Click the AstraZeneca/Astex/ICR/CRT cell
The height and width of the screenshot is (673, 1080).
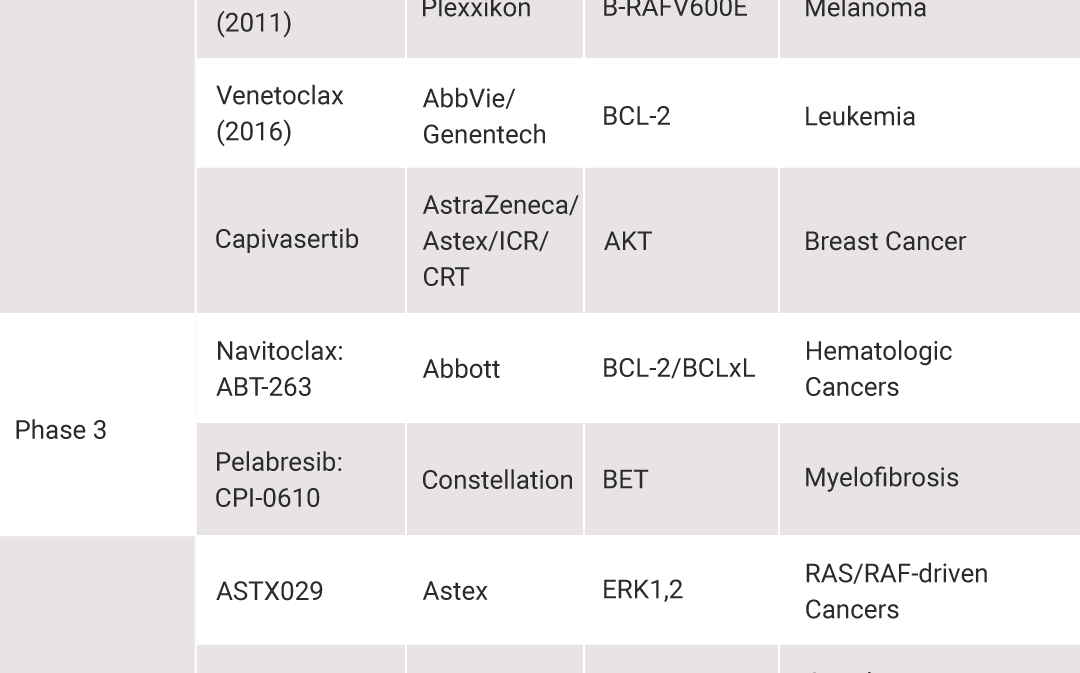click(x=495, y=240)
